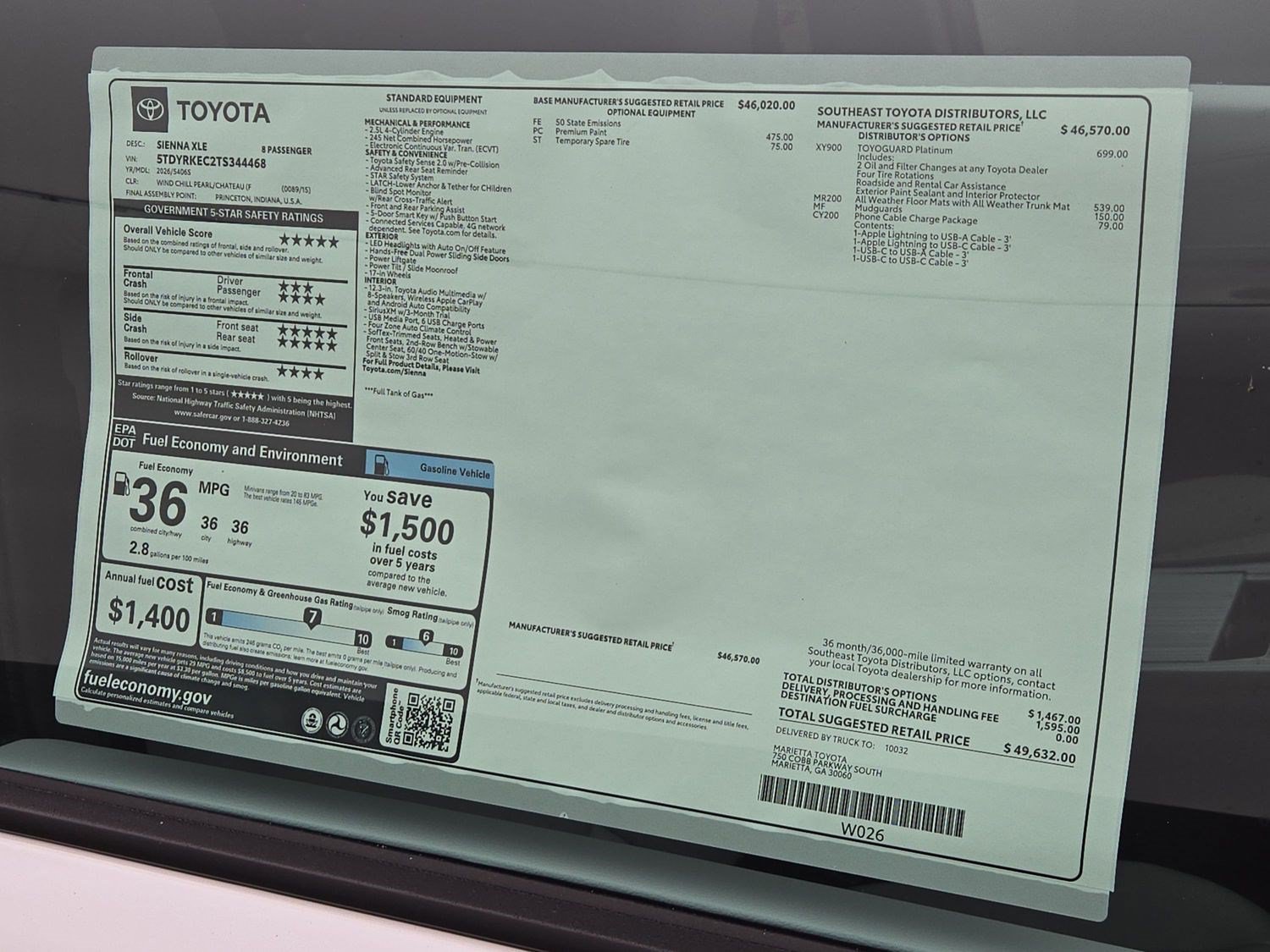The image size is (1270, 952).
Task: Click the Toyota emblem logo on the sticker
Action: [x=150, y=110]
